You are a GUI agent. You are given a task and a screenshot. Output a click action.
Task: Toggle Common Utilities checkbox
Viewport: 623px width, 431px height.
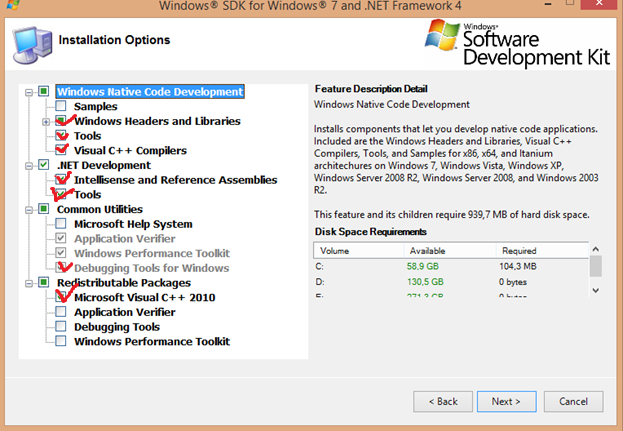tap(44, 209)
